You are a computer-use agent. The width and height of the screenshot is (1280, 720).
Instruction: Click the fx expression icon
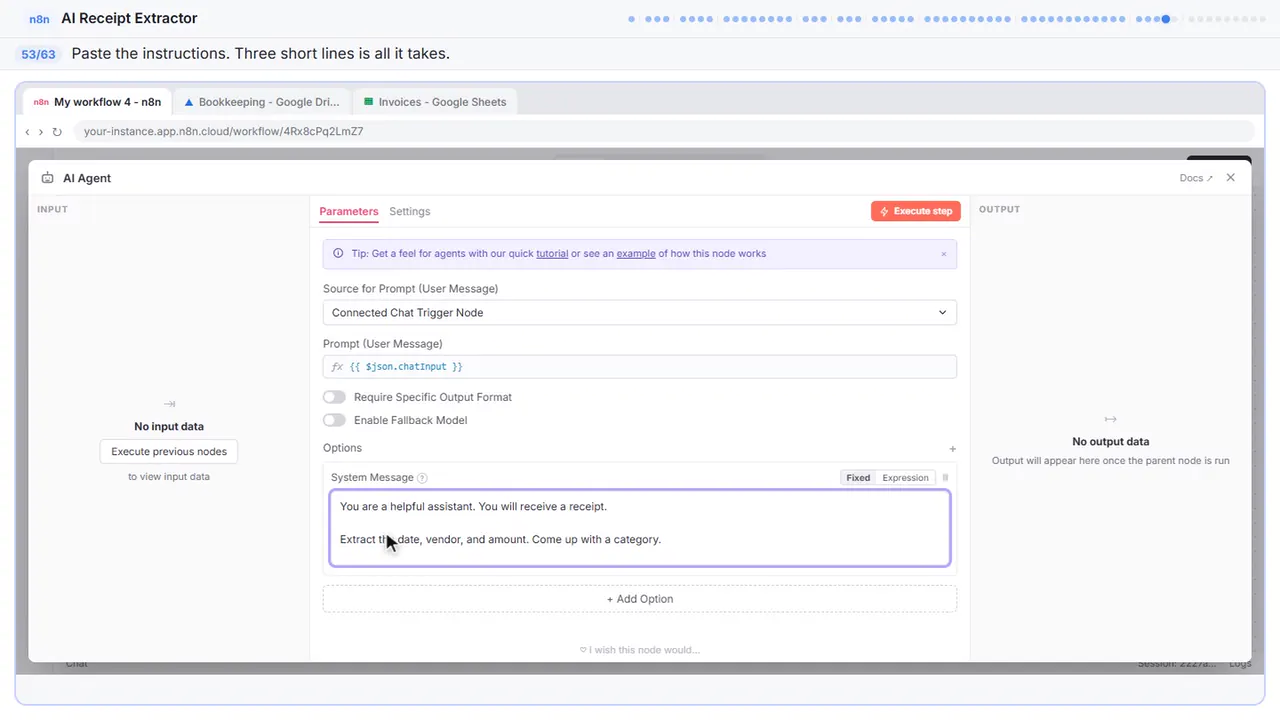pyautogui.click(x=337, y=367)
